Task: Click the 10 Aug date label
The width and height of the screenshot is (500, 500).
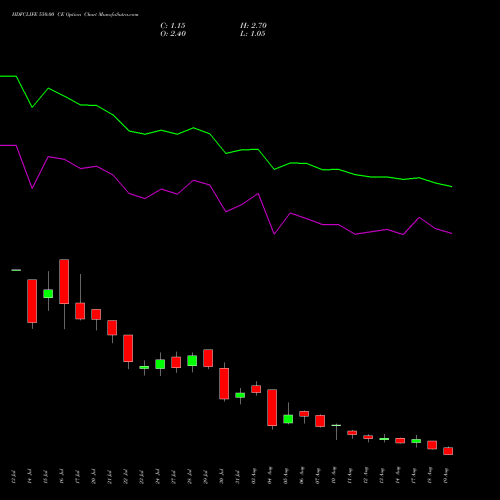Action: (x=334, y=476)
